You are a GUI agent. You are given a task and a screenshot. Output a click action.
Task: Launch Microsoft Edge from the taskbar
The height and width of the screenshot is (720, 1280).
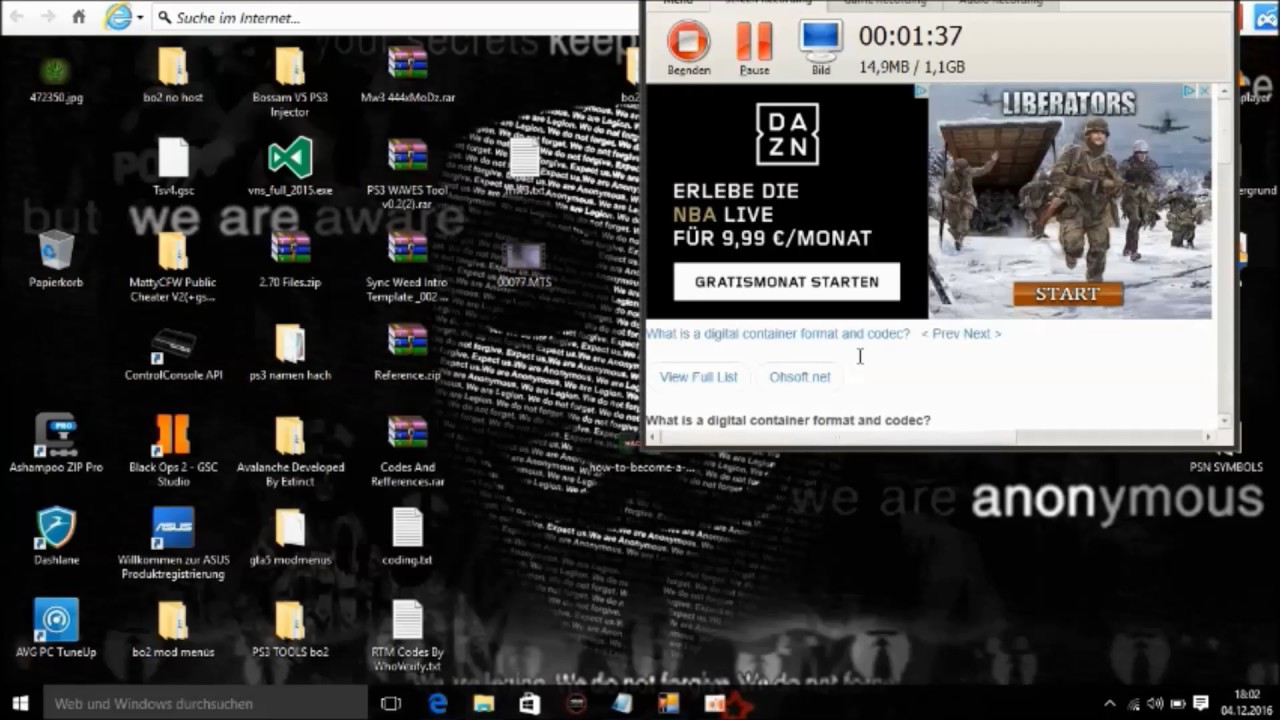tap(438, 703)
